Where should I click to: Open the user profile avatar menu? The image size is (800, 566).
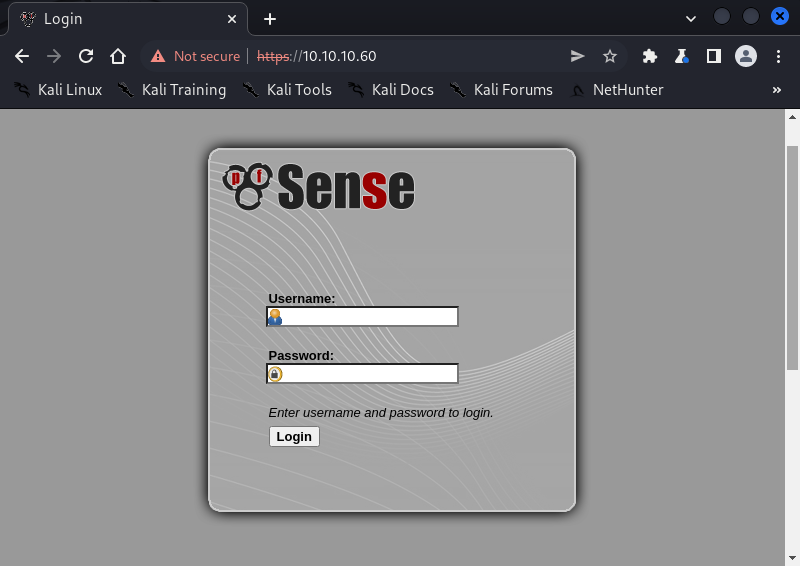pyautogui.click(x=745, y=56)
